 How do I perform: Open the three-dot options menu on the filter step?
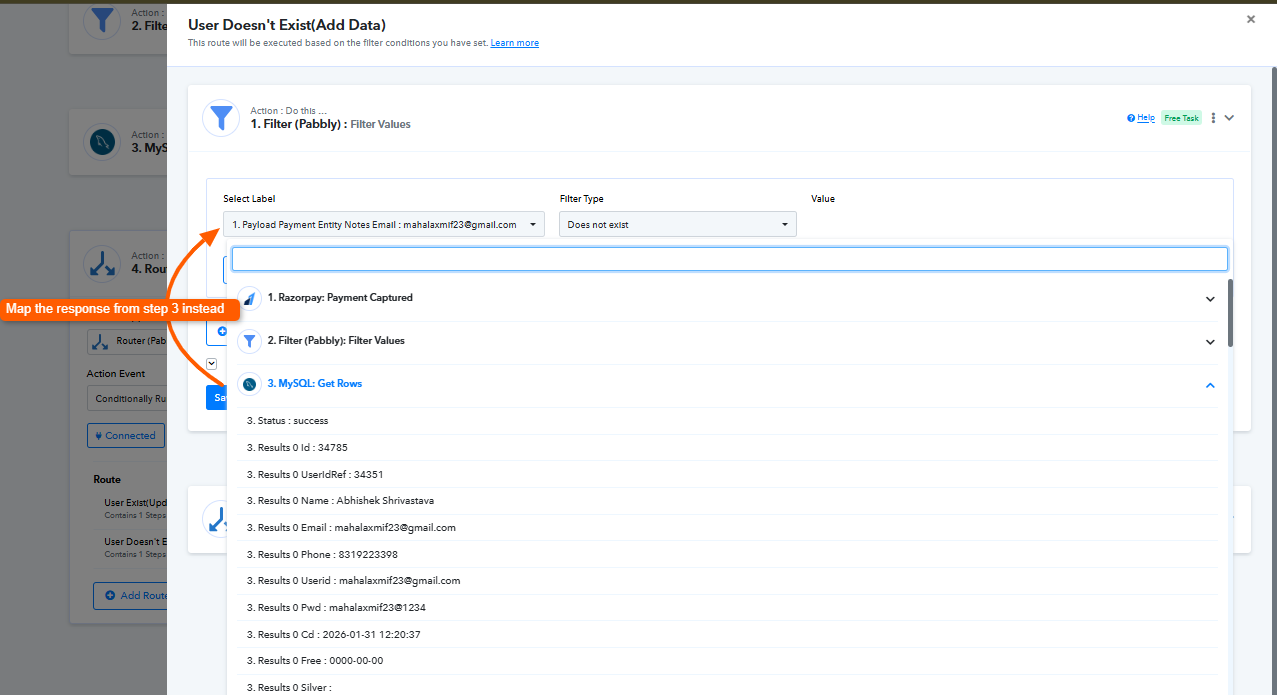1213,118
